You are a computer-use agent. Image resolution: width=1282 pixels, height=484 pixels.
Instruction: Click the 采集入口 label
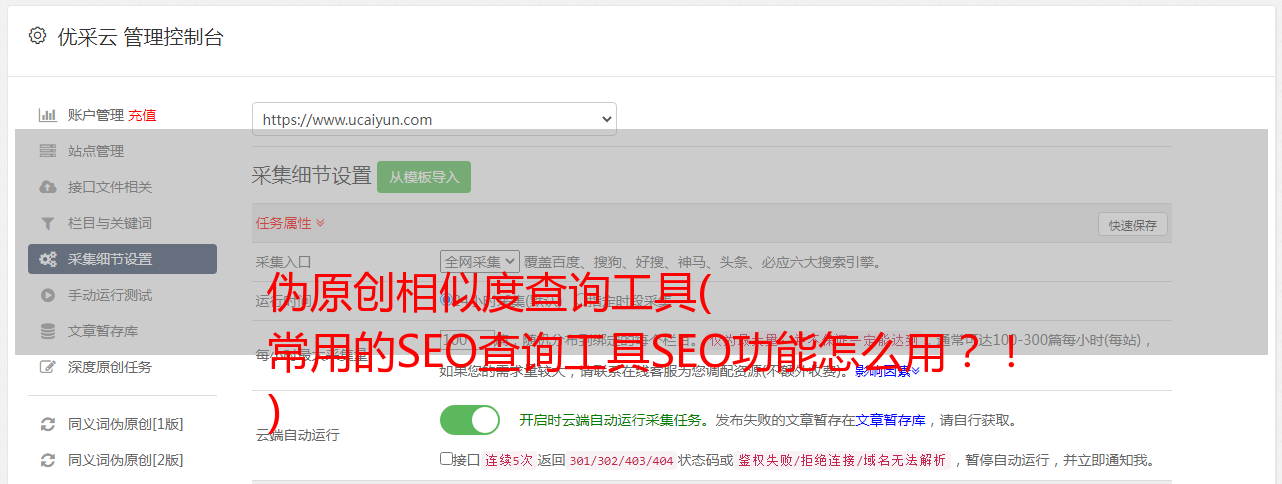(x=283, y=262)
